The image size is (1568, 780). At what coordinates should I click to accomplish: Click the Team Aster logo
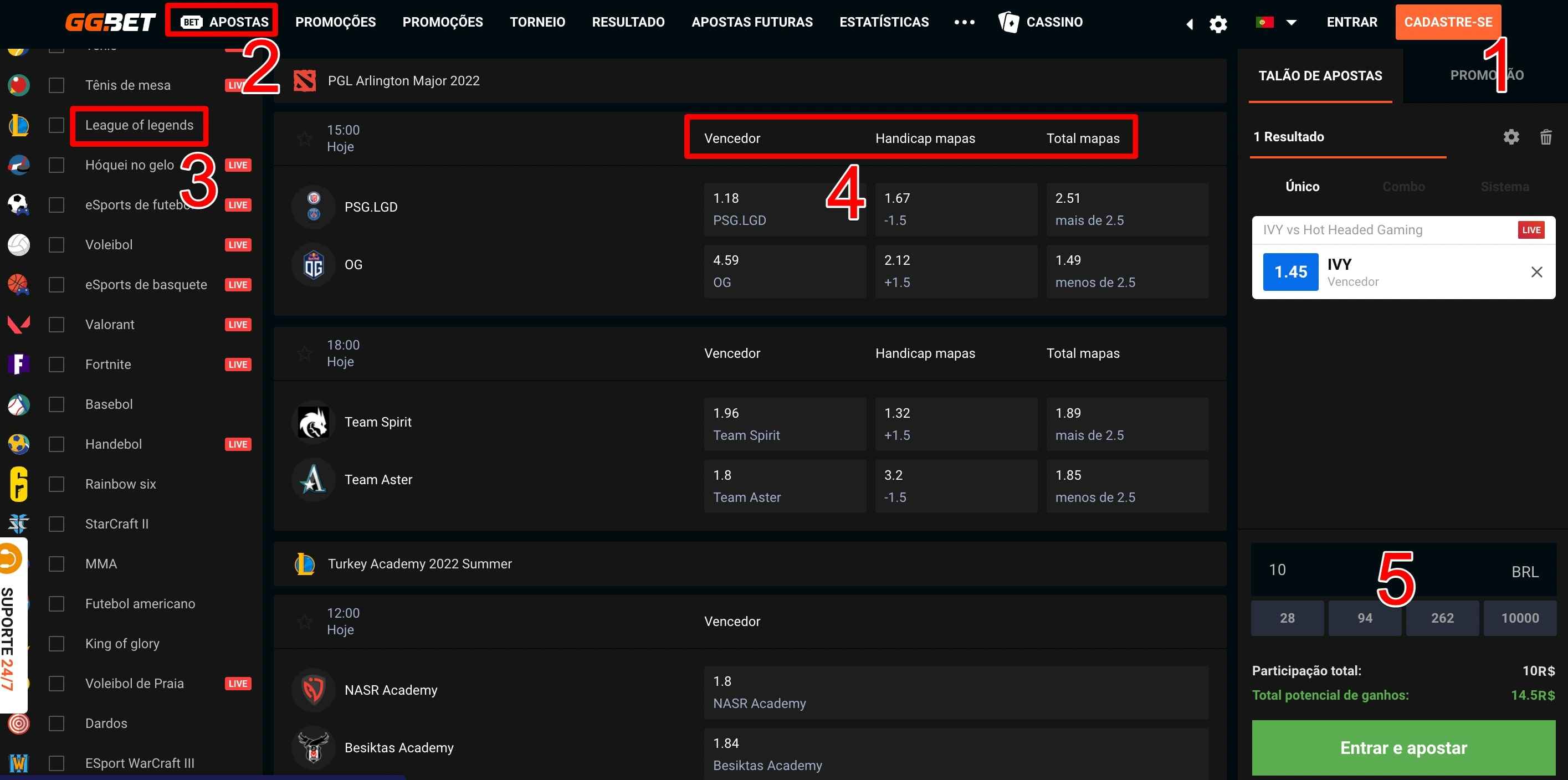point(314,479)
